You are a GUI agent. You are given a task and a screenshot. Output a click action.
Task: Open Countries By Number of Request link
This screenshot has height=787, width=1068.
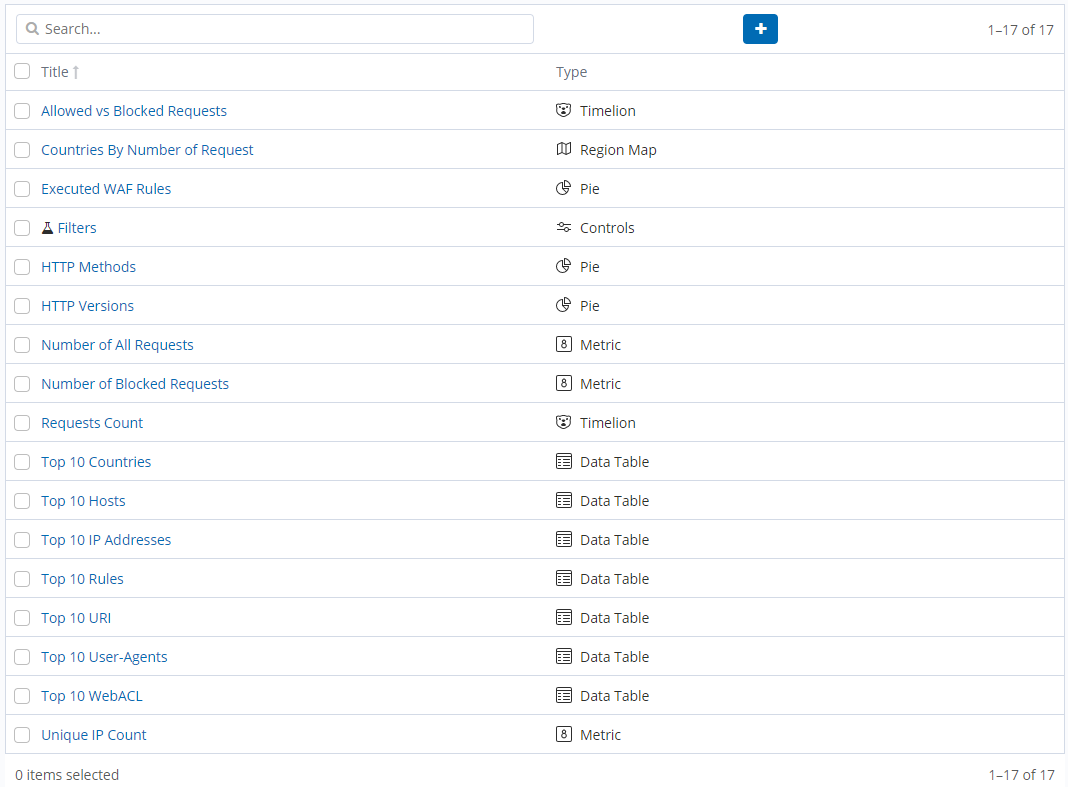pyautogui.click(x=147, y=150)
